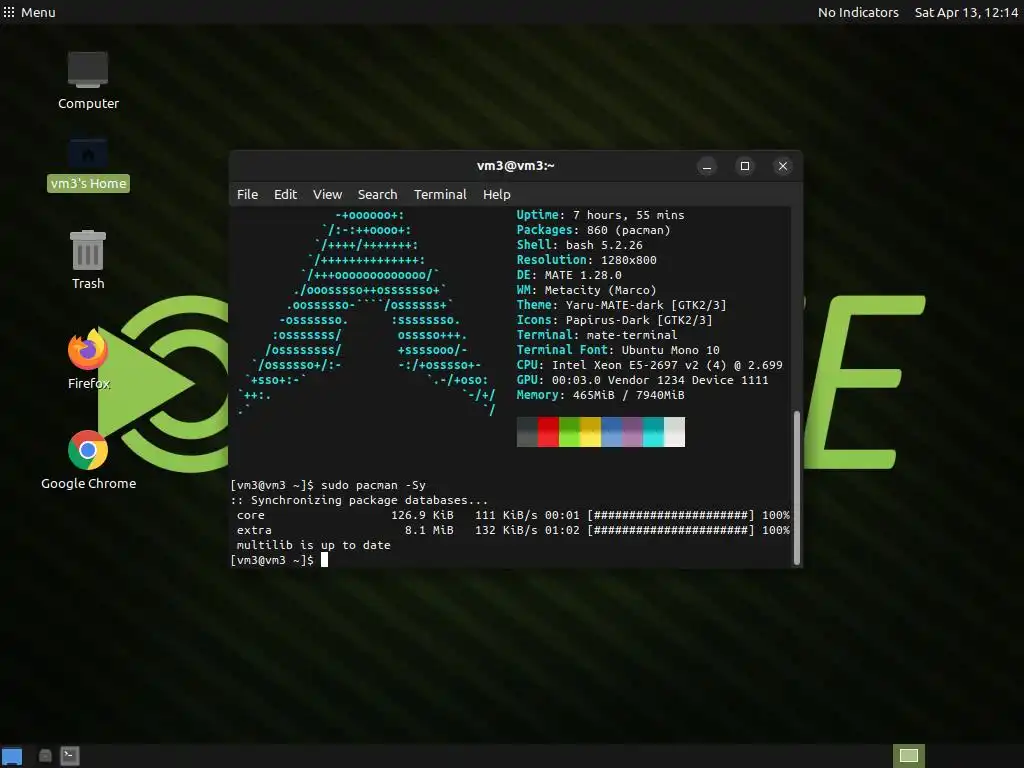Image resolution: width=1024 pixels, height=768 pixels.
Task: Launch Firefox from the desktop
Action: pos(88,349)
